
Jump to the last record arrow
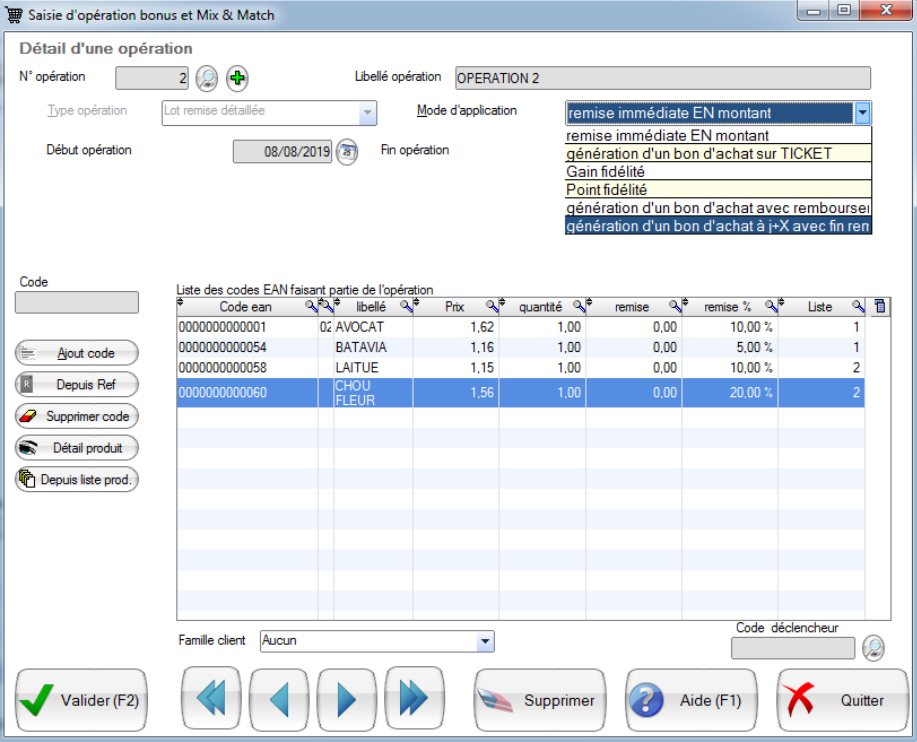[414, 700]
